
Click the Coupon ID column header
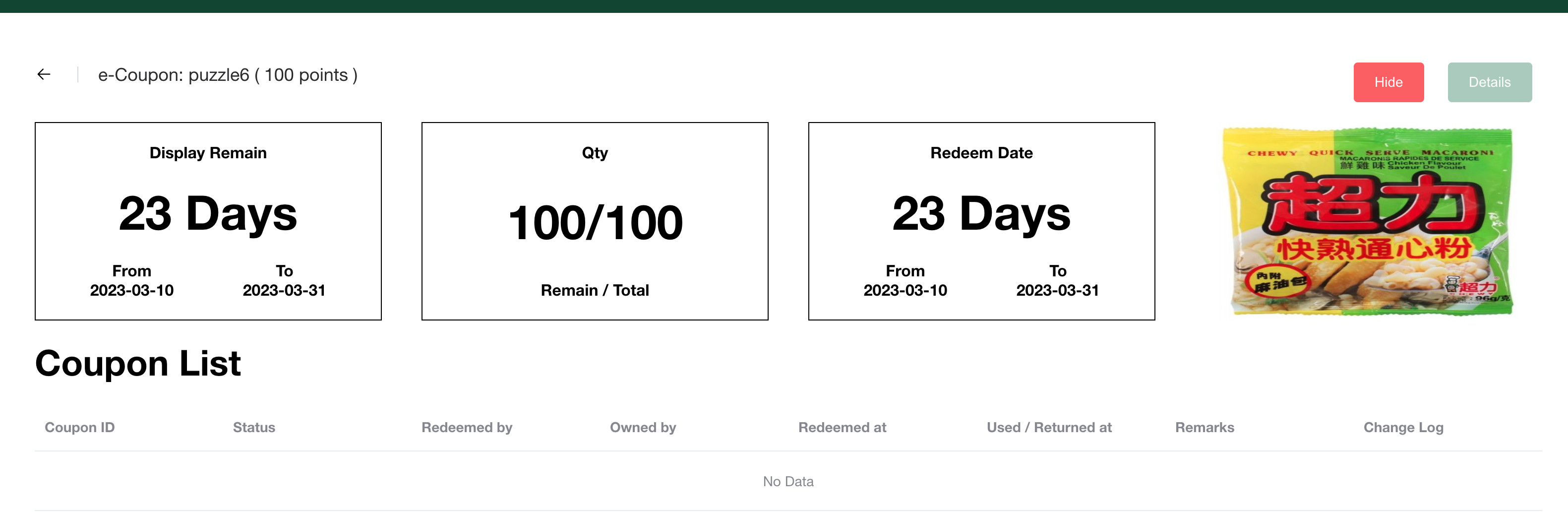[x=80, y=427]
